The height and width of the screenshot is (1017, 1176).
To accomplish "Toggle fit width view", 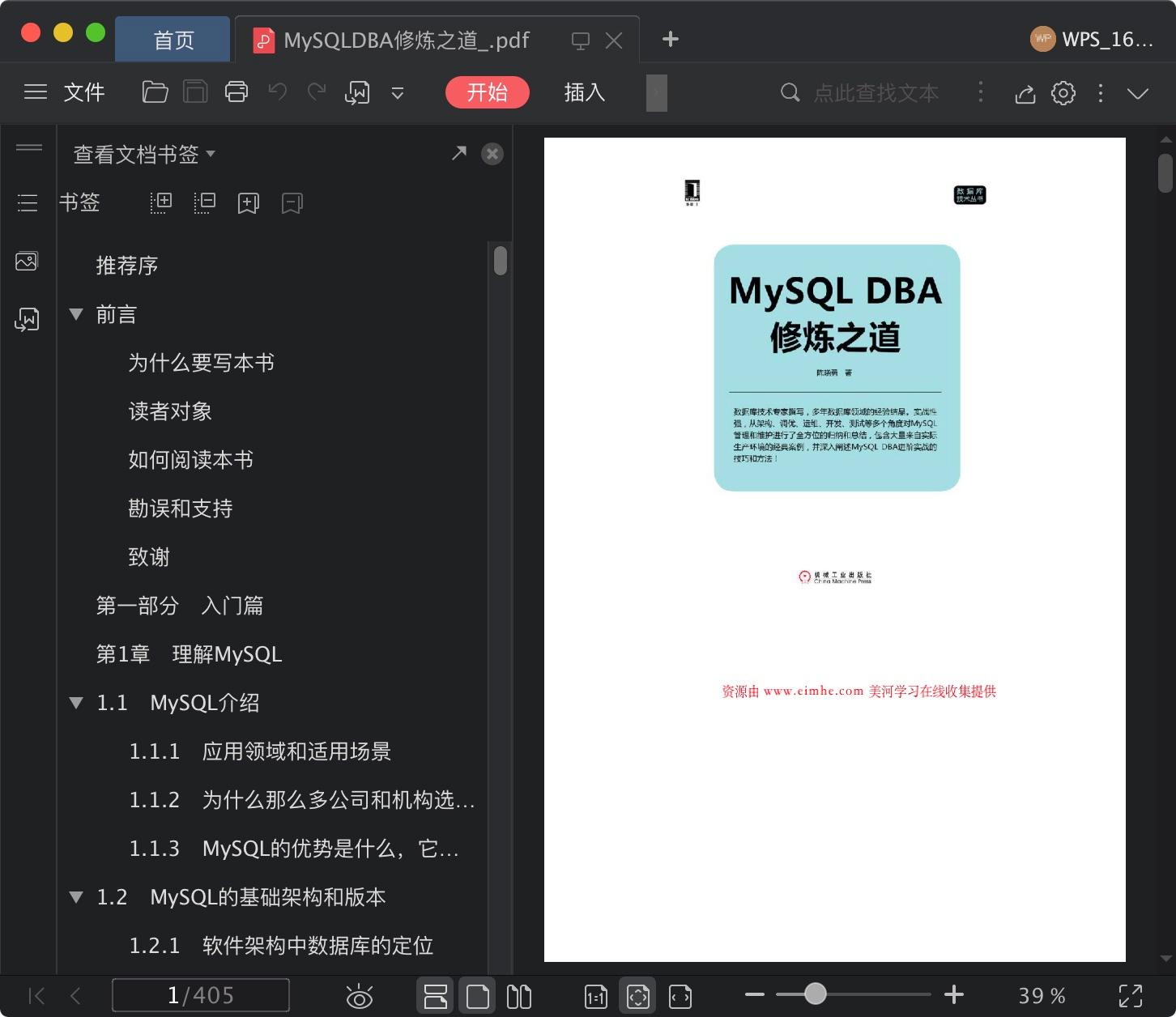I will 680,997.
